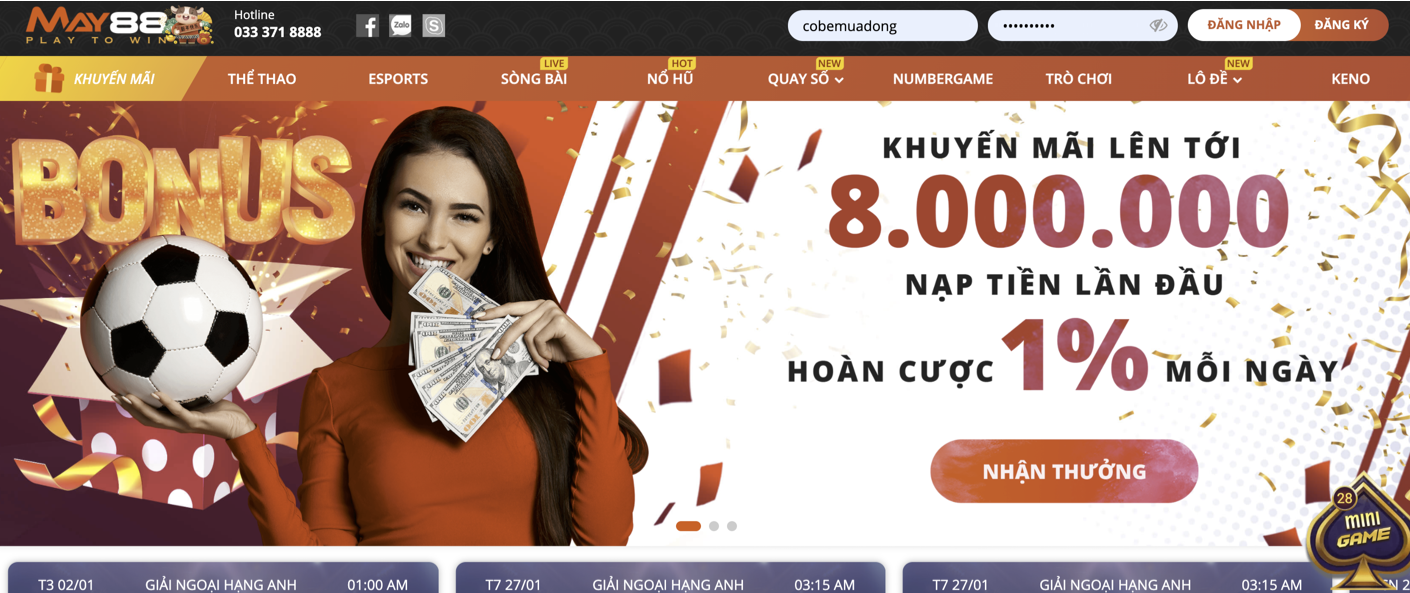Focus the username field with cobemuadong
Screen dimensions: 1410x593
click(883, 26)
